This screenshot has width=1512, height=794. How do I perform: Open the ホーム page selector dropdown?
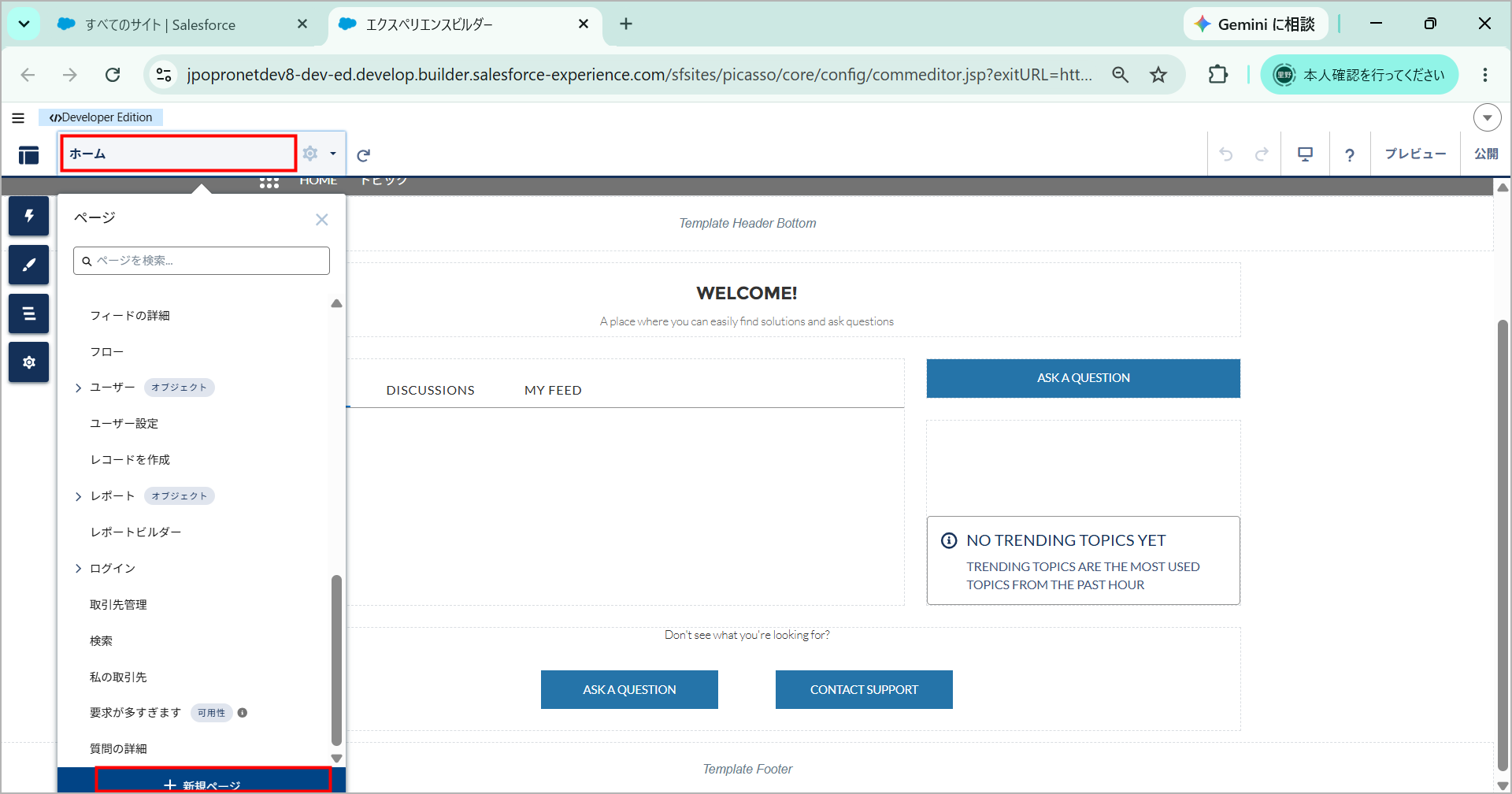[x=179, y=154]
